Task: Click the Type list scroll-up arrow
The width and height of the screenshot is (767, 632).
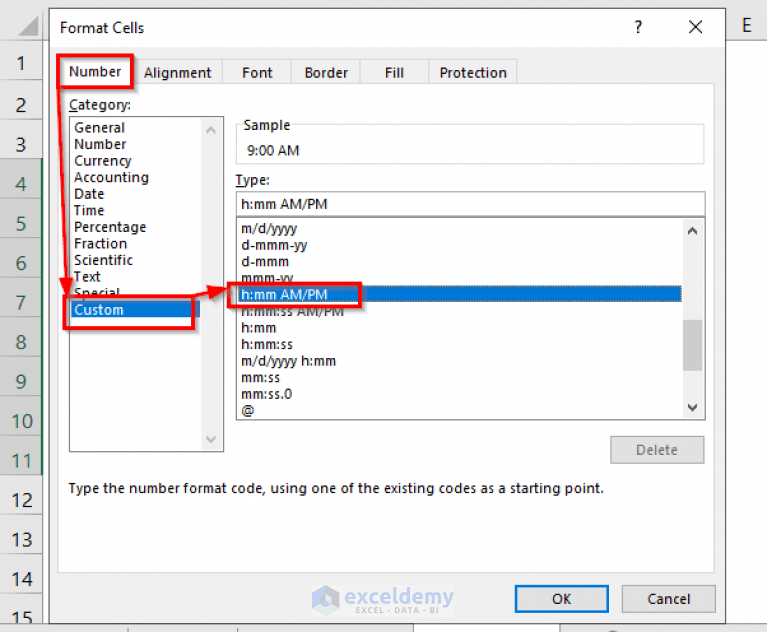Action: (x=692, y=231)
